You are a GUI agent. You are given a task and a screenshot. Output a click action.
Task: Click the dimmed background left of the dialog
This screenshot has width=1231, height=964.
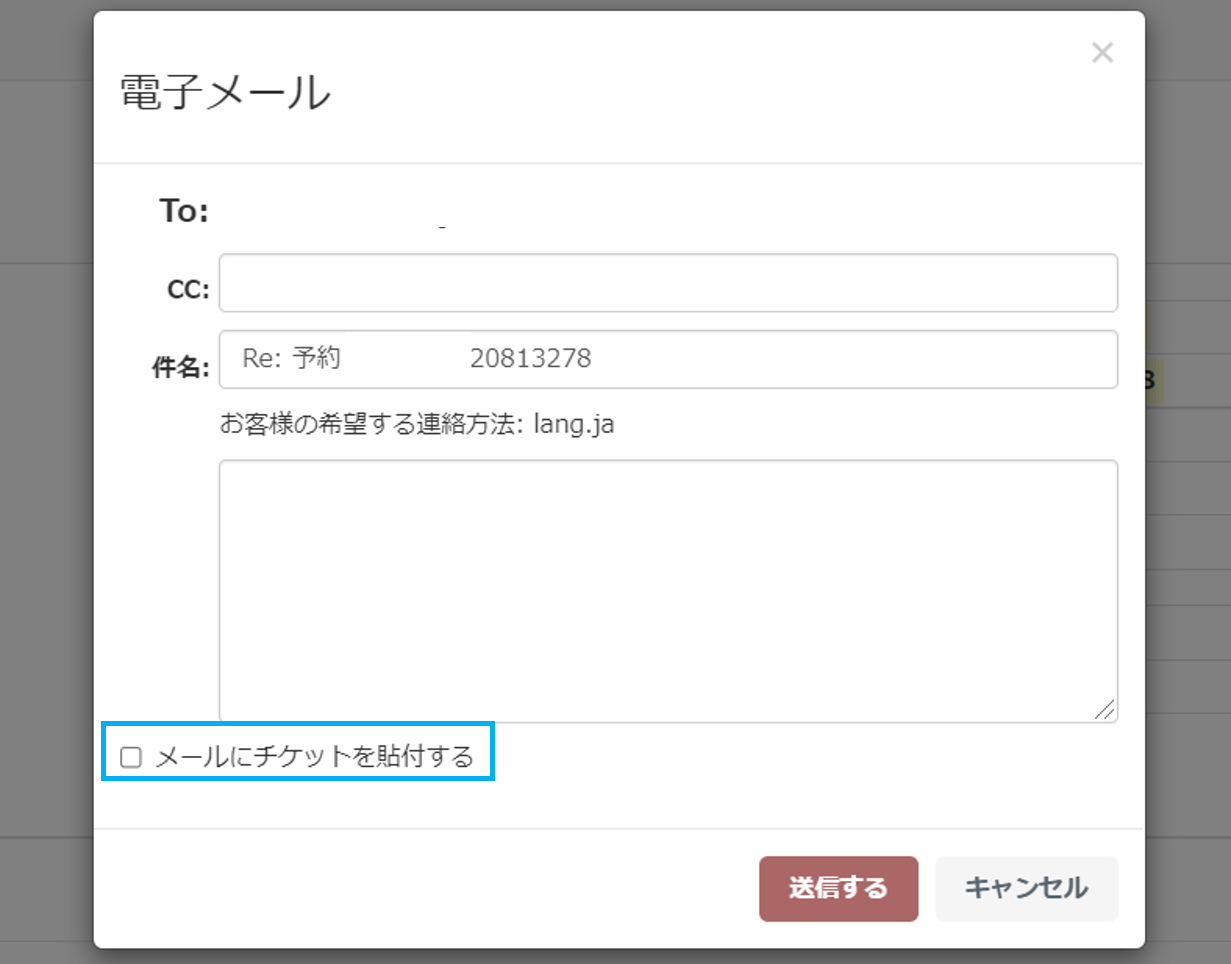pyautogui.click(x=45, y=500)
